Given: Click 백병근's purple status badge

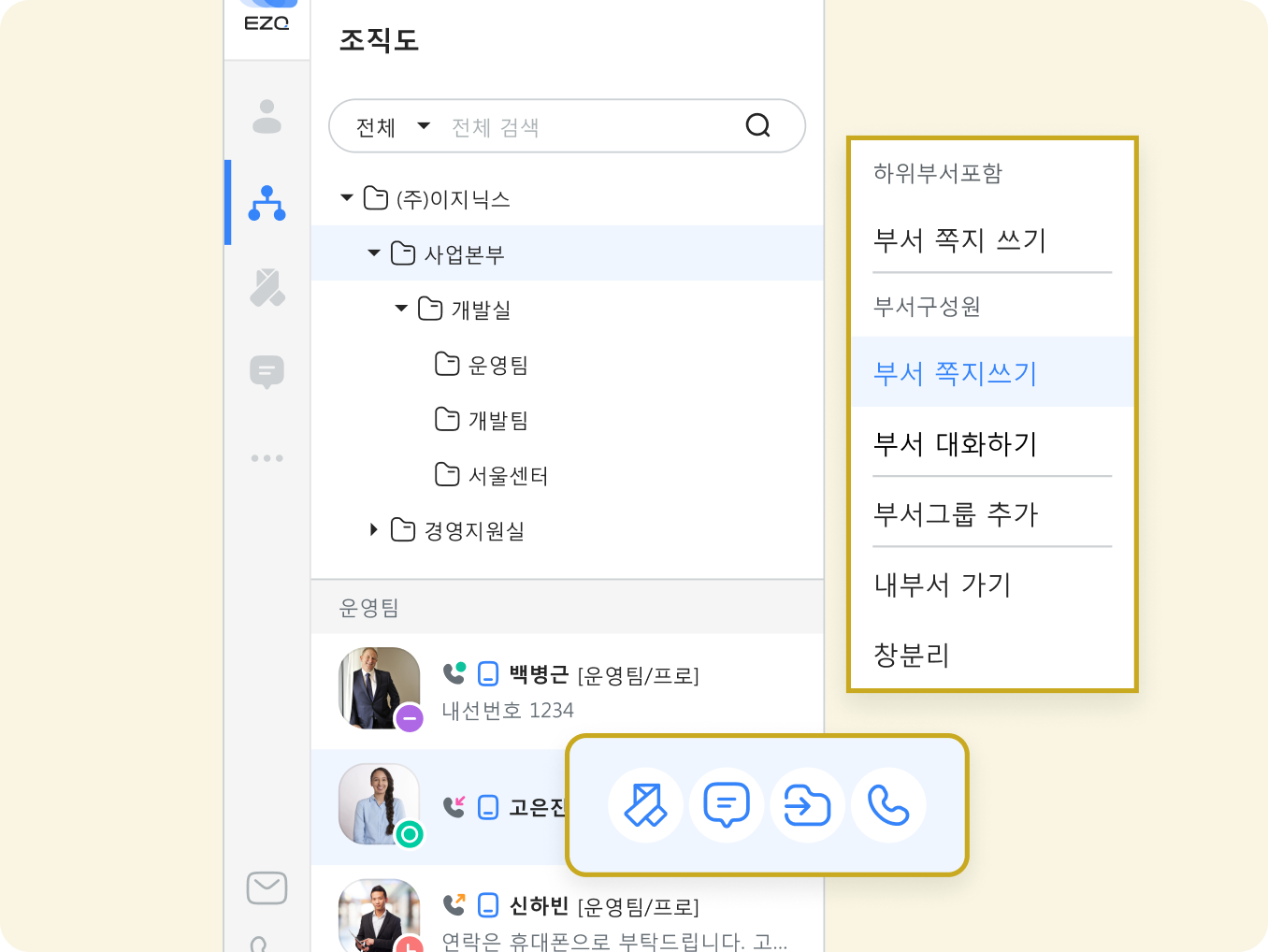Looking at the screenshot, I should pyautogui.click(x=410, y=718).
